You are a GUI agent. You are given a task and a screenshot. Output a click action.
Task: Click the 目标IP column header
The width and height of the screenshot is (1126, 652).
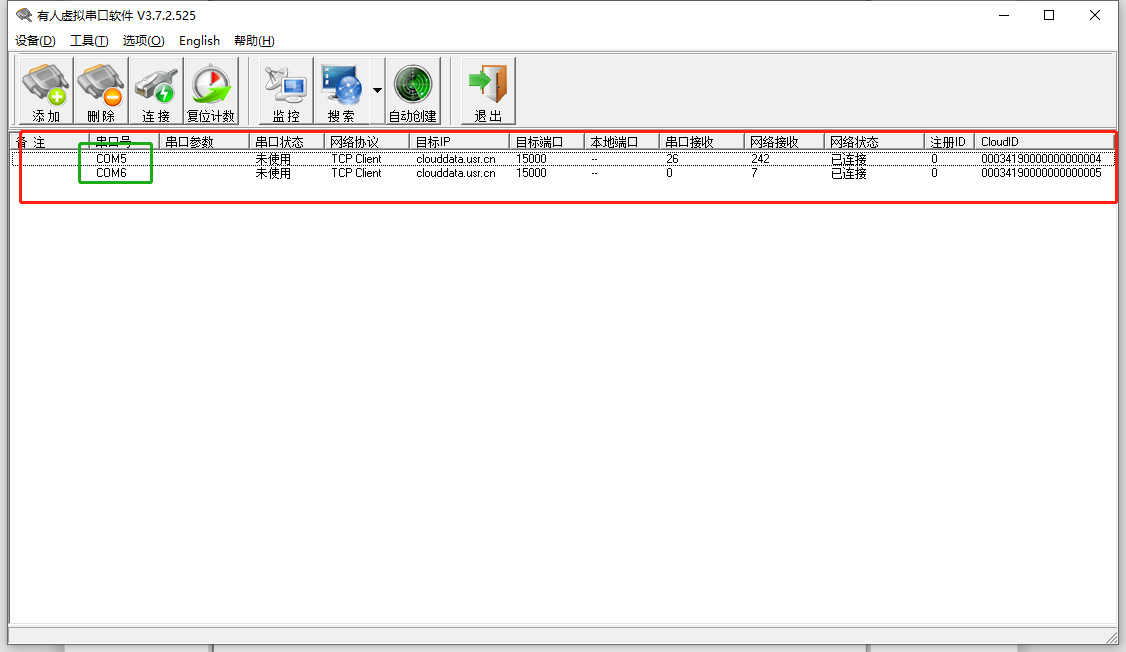click(x=458, y=142)
